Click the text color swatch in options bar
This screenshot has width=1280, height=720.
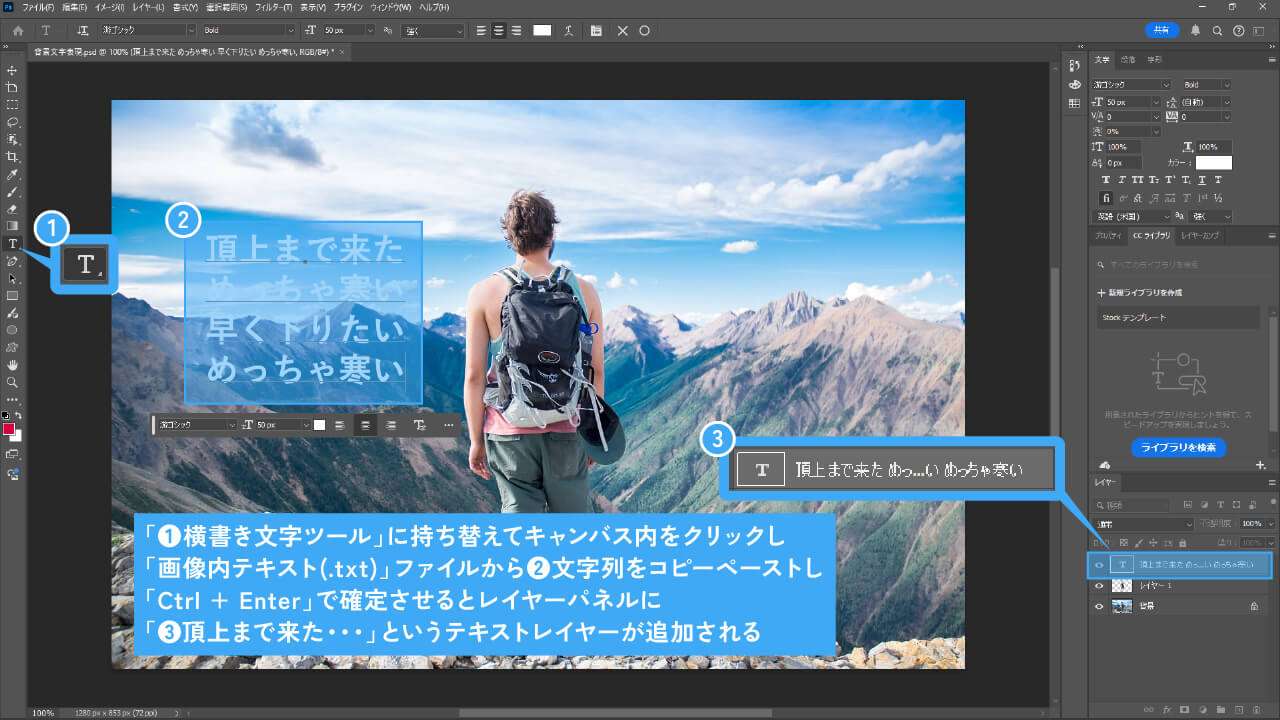point(542,31)
